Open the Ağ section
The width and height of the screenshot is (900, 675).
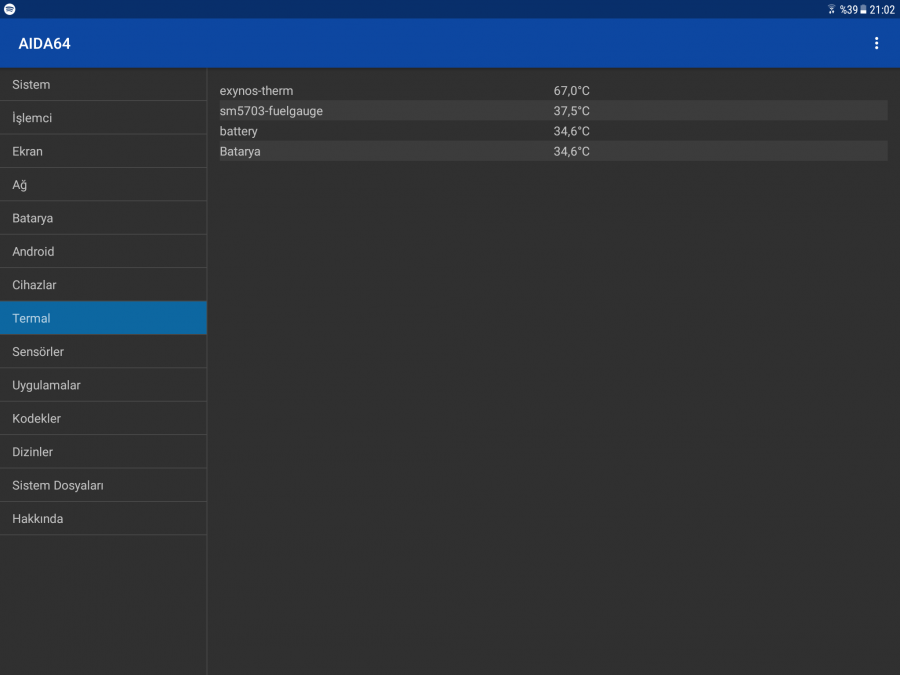103,184
